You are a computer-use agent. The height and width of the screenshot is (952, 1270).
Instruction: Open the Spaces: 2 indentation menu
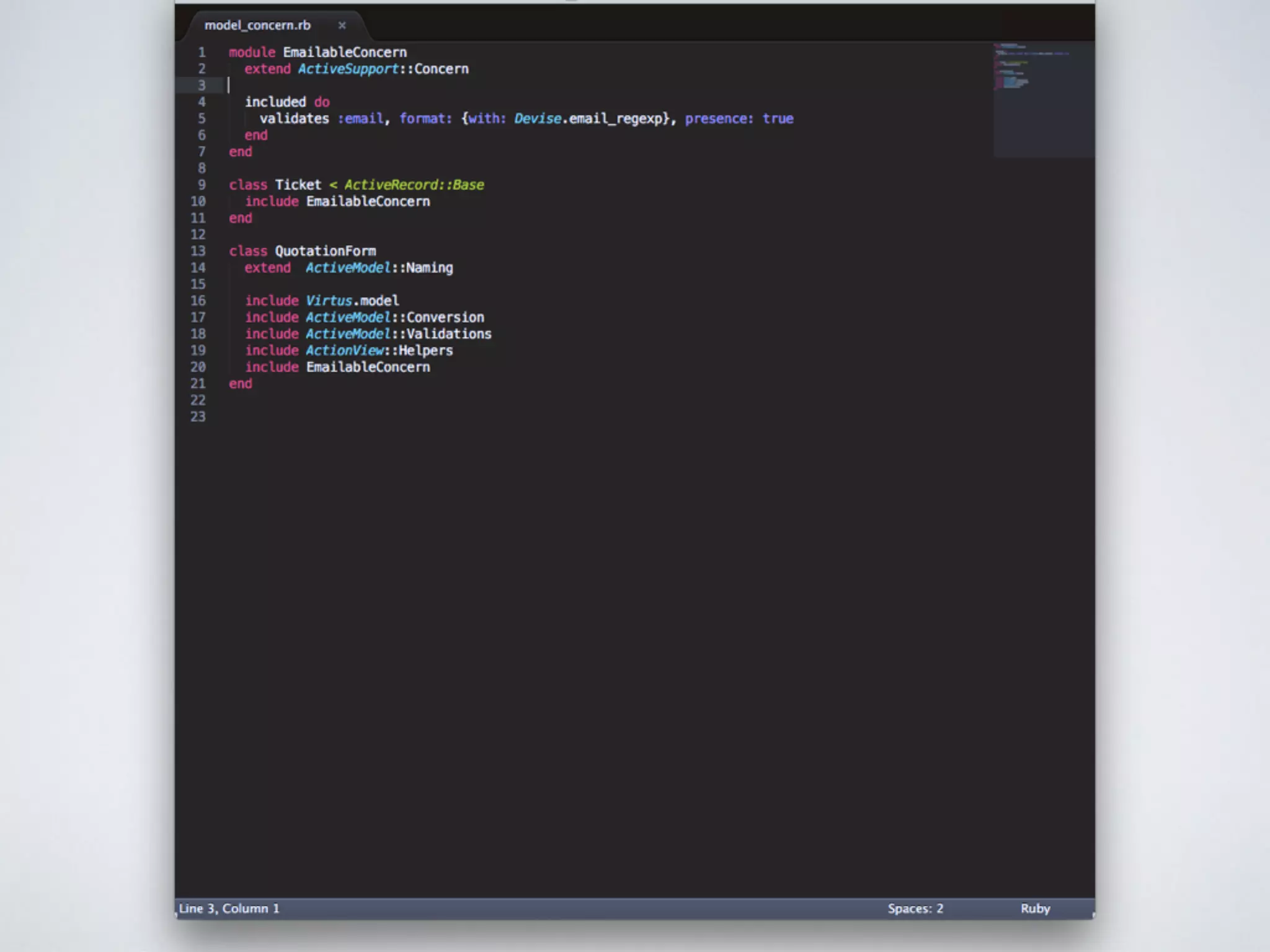(915, 909)
